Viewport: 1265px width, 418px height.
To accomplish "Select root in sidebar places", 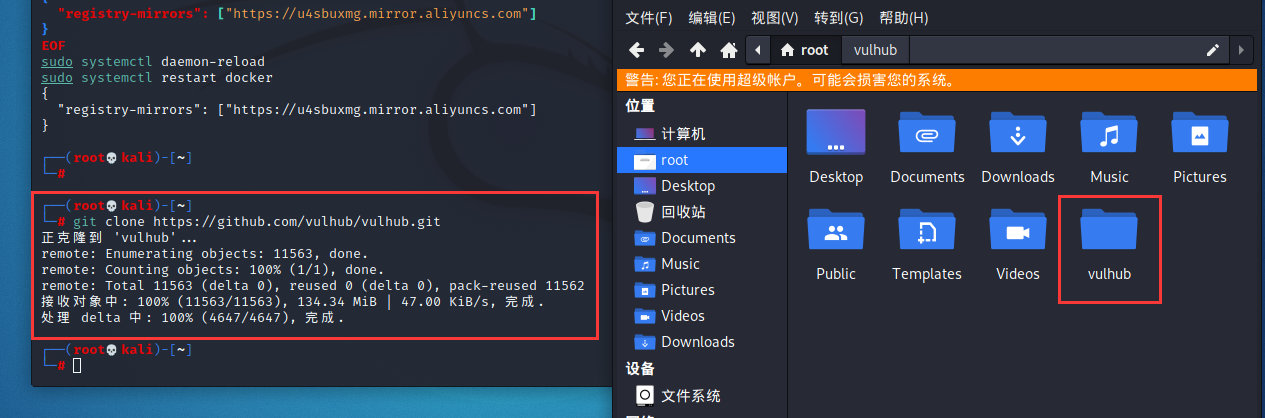I will 700,160.
